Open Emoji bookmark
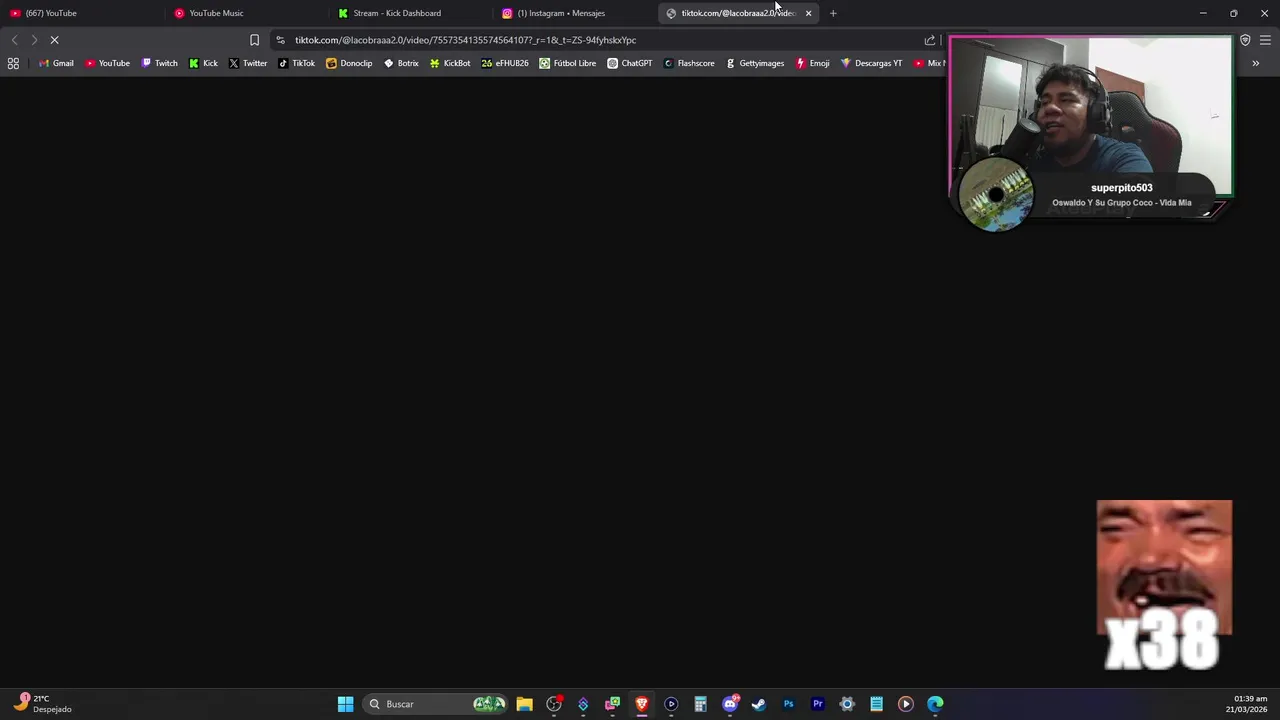This screenshot has height=720, width=1280. tap(812, 63)
